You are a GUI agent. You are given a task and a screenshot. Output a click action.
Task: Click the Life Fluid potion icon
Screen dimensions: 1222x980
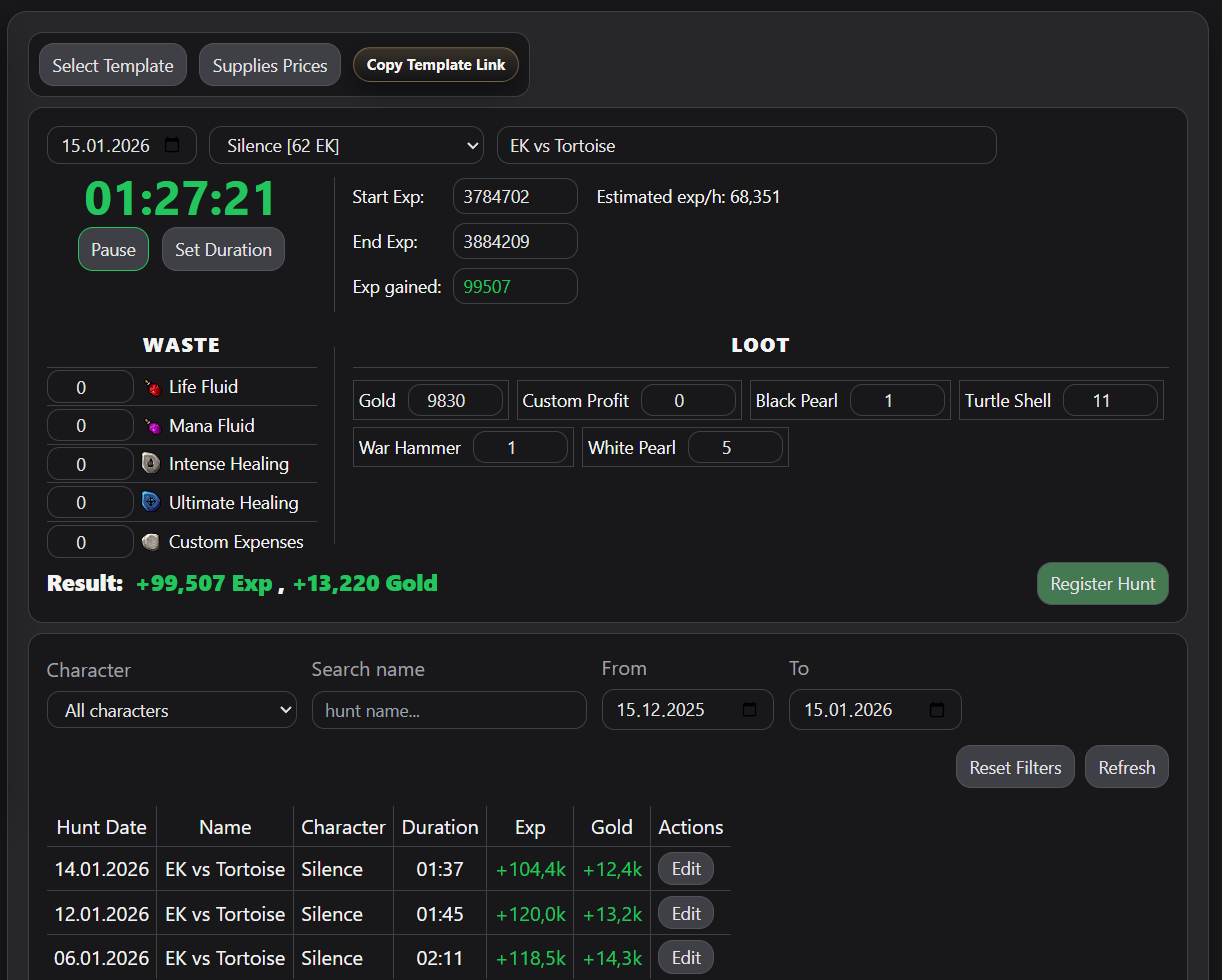pyautogui.click(x=152, y=387)
